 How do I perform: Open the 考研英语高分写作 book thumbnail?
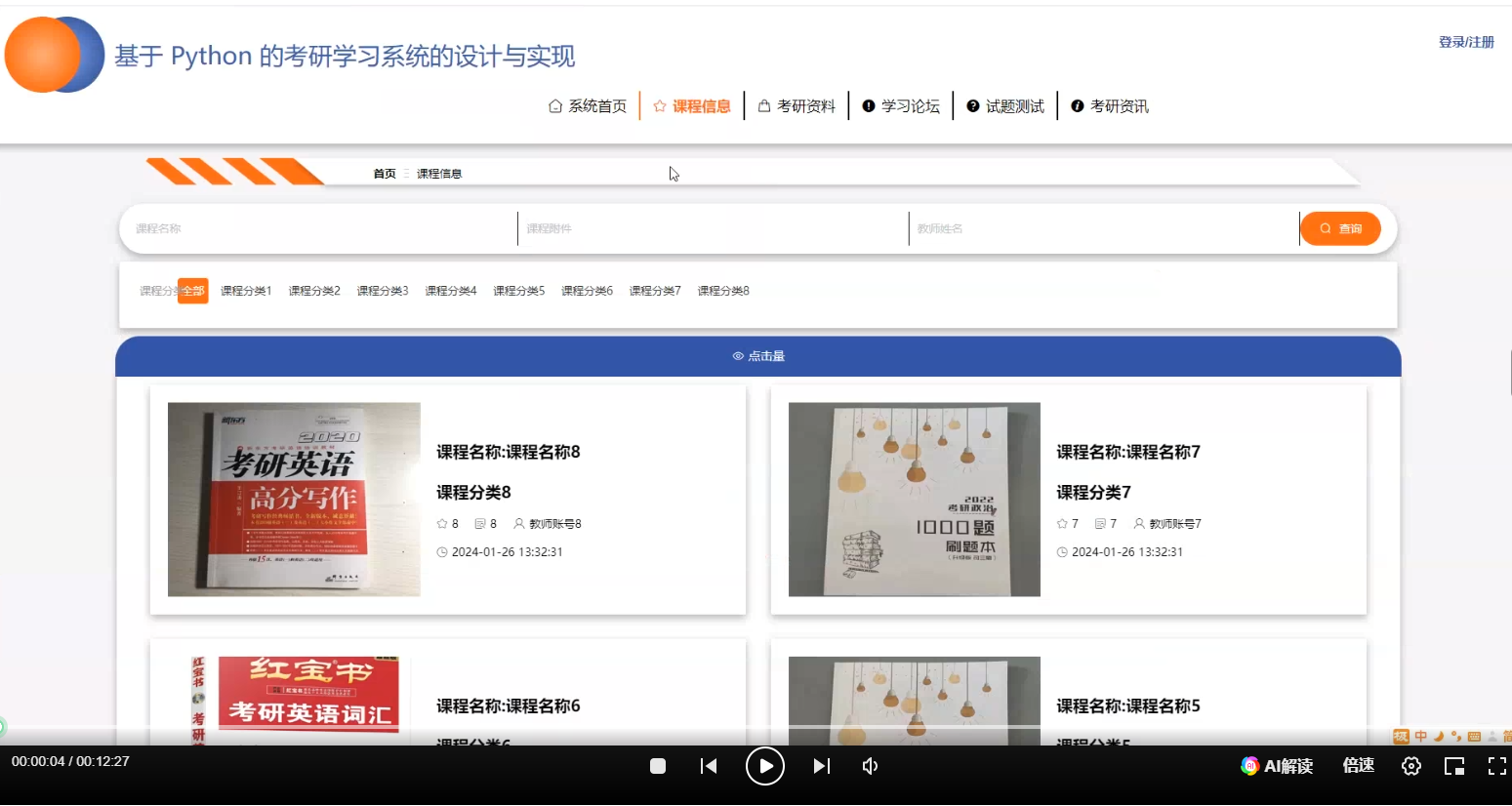coord(294,500)
